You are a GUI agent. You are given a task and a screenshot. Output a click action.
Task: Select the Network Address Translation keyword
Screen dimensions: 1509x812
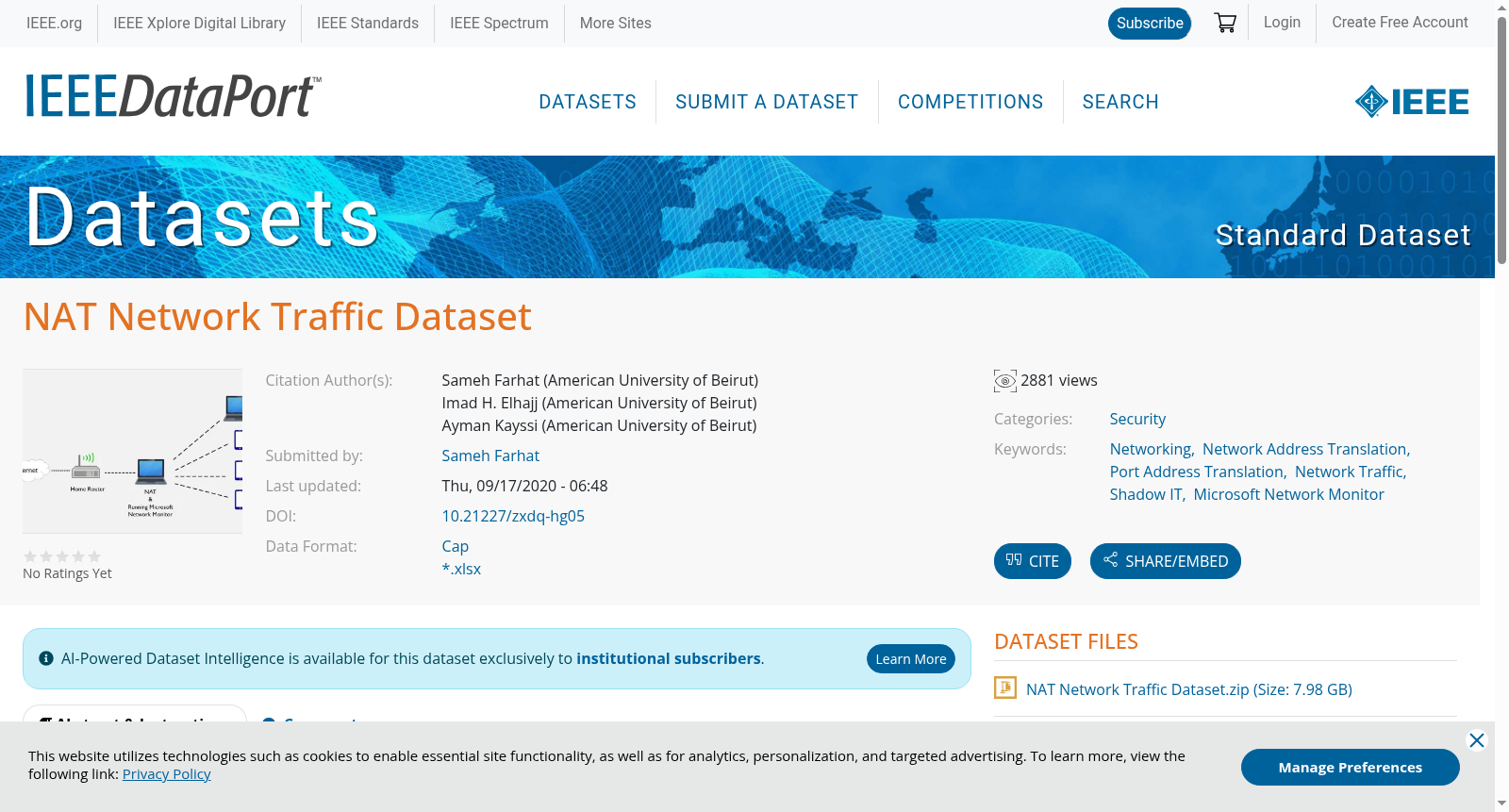(1305, 449)
